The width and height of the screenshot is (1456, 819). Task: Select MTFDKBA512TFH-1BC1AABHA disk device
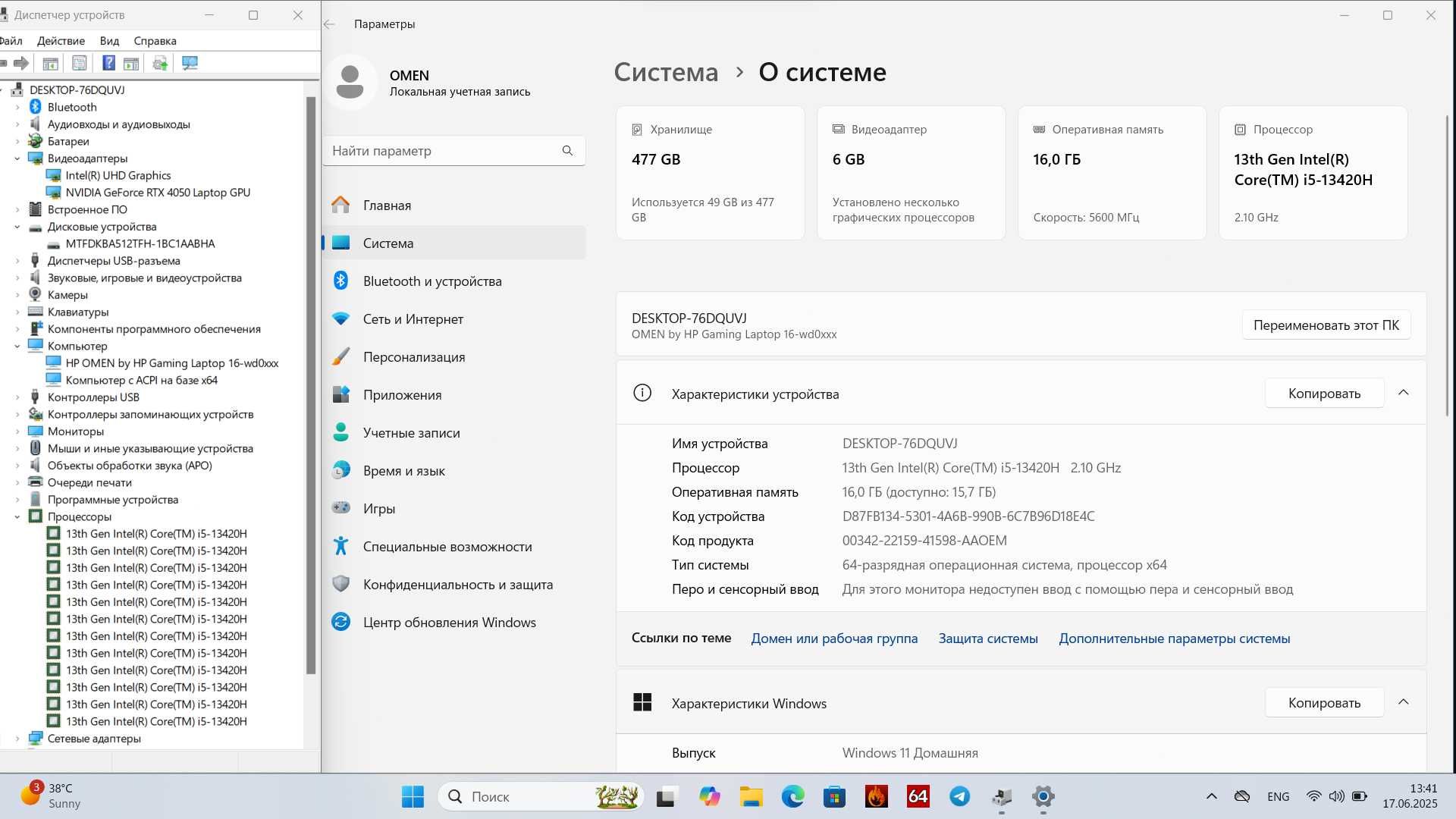[x=140, y=243]
